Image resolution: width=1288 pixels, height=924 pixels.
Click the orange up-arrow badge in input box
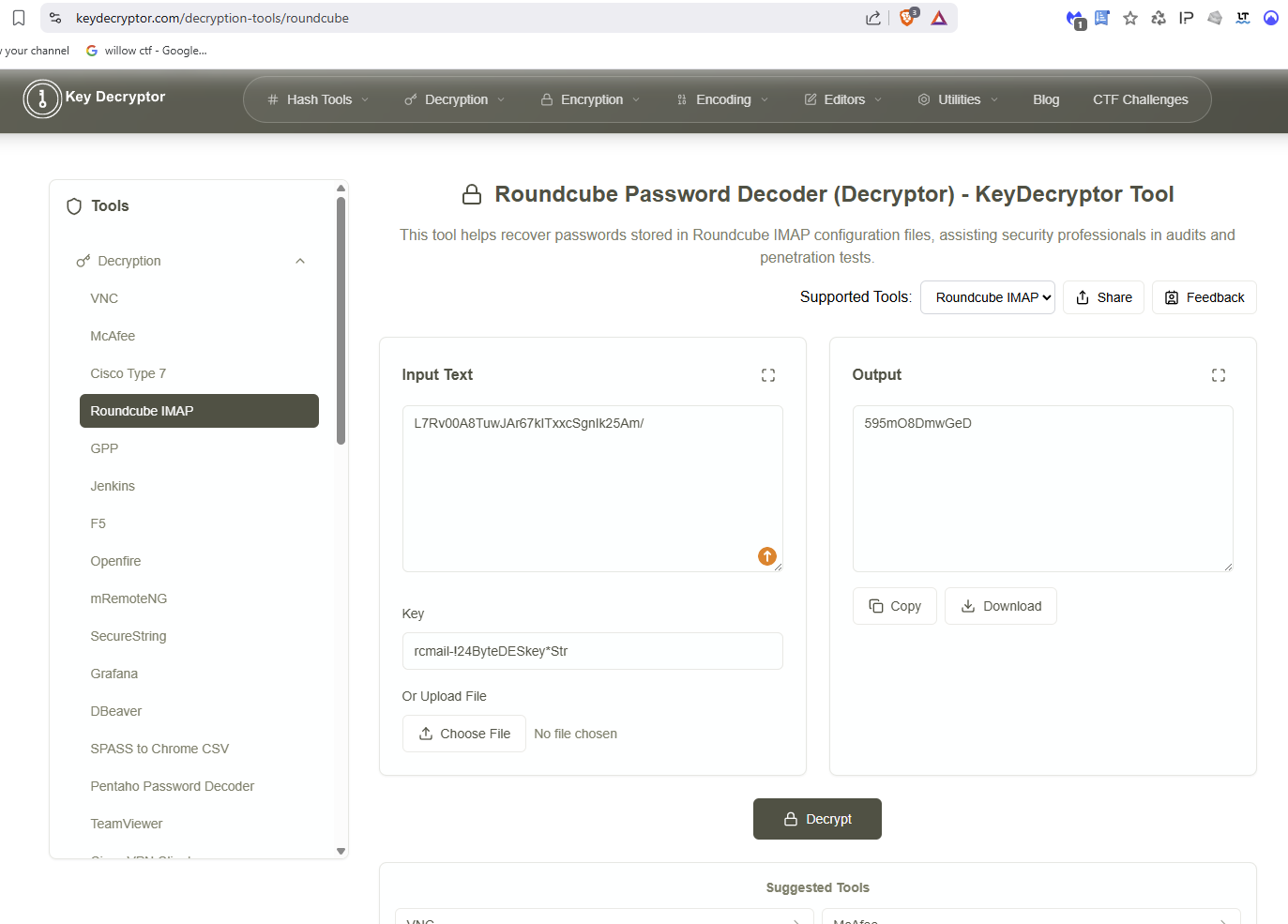pyautogui.click(x=767, y=556)
